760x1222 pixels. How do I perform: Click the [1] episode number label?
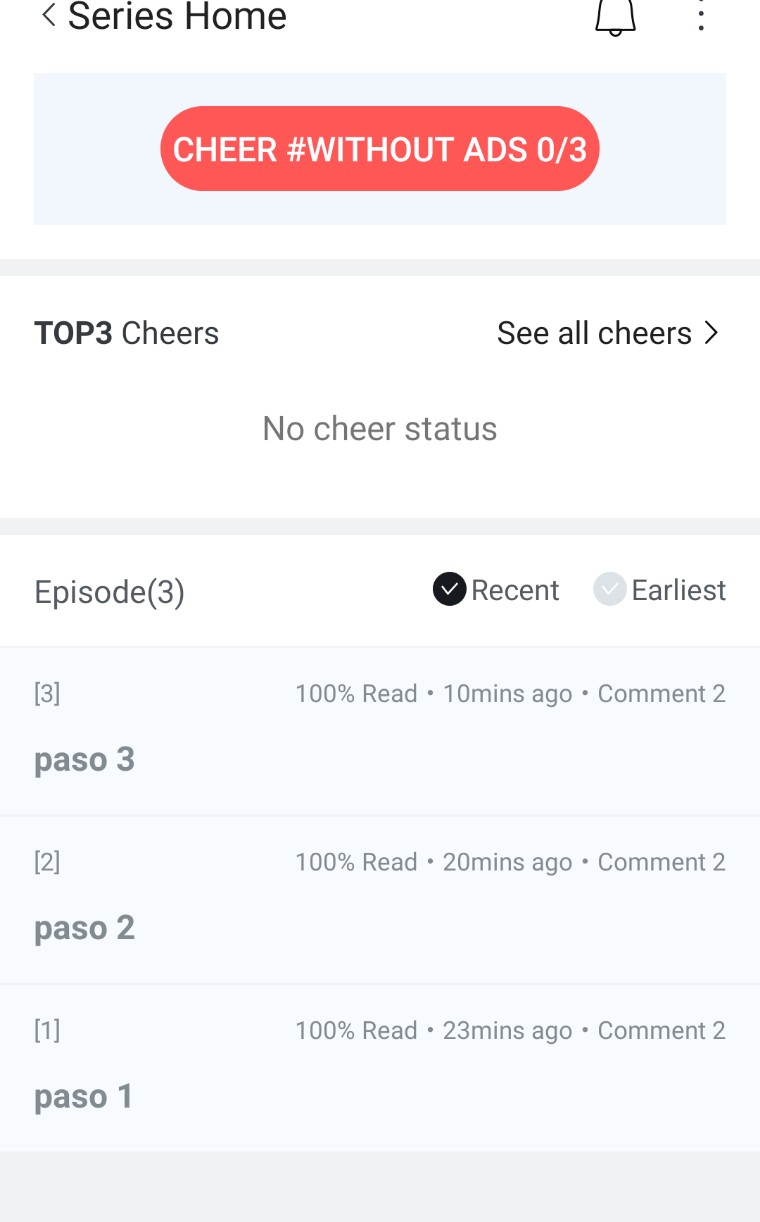click(47, 1031)
